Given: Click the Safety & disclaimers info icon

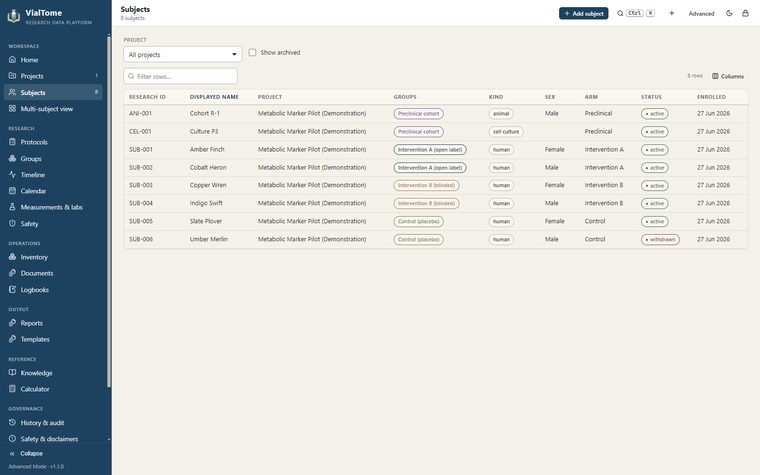Looking at the screenshot, I should (13, 439).
